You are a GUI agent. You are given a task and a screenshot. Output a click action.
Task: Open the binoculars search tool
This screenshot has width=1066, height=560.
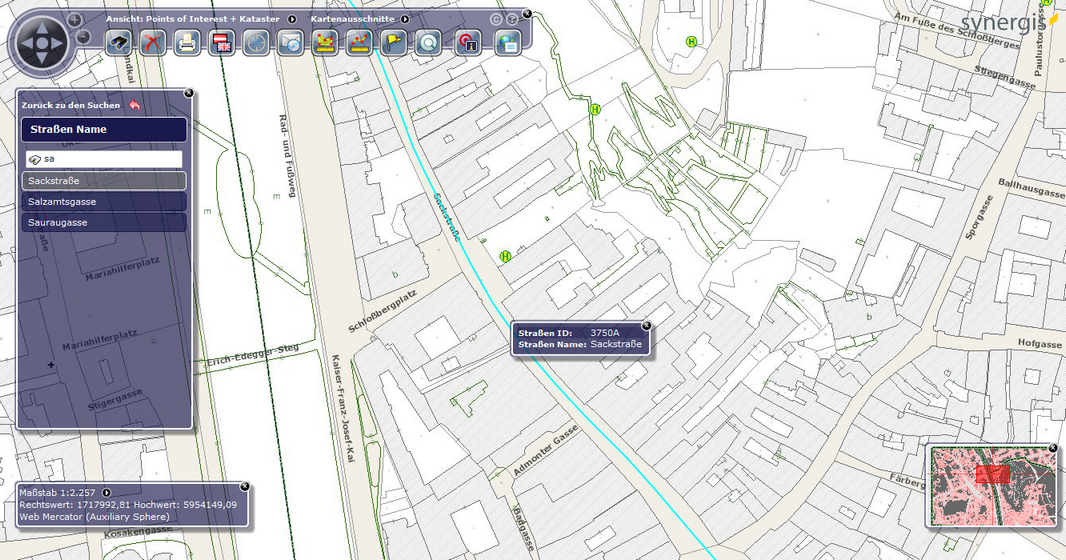click(x=119, y=42)
